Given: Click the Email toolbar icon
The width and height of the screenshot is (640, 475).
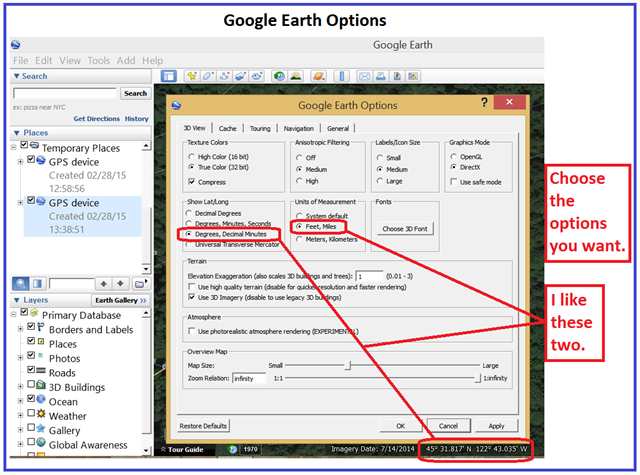Looking at the screenshot, I should tap(363, 76).
